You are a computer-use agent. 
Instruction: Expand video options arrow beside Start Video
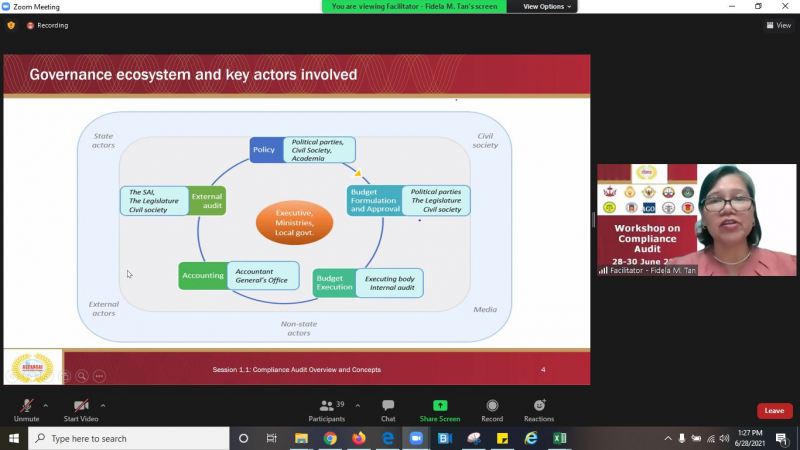pyautogui.click(x=103, y=405)
